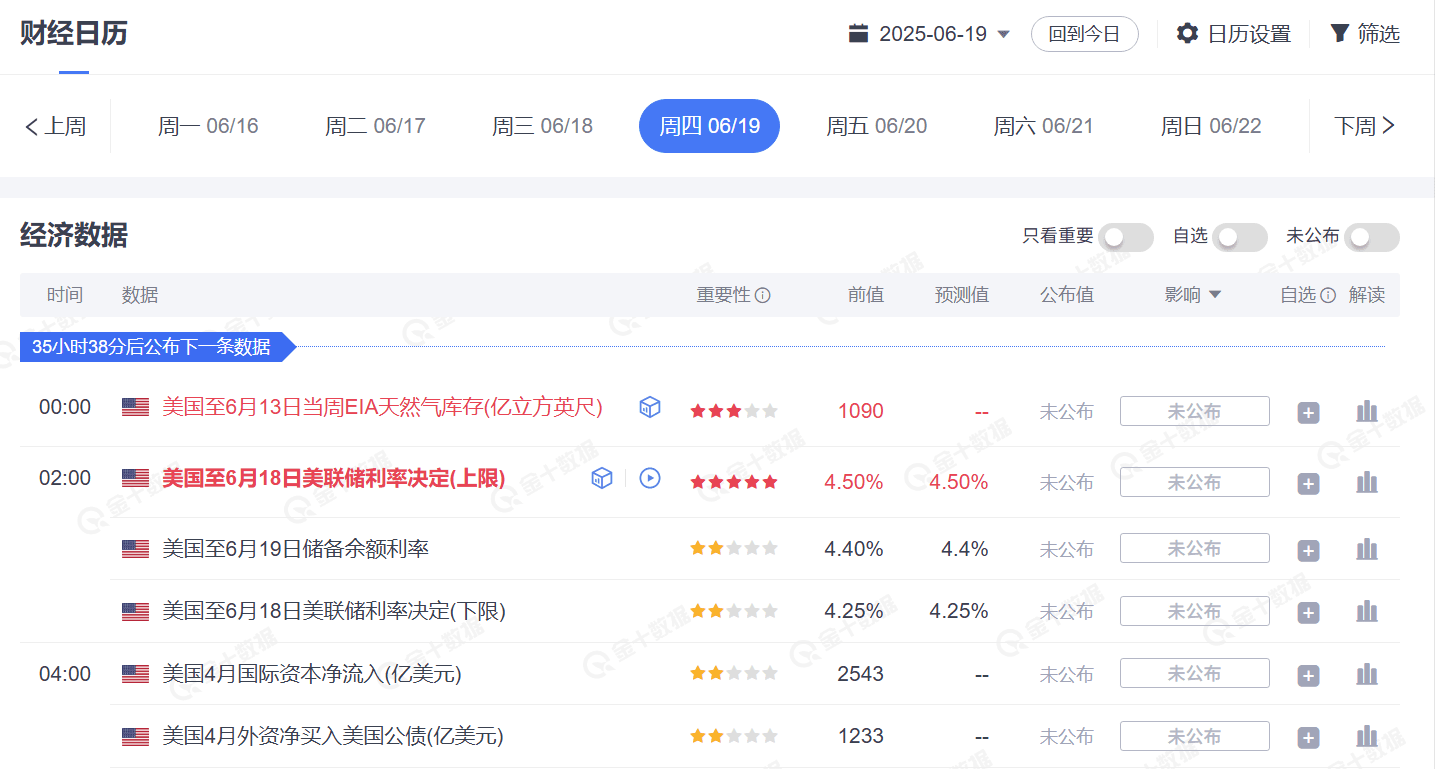Click the 解读 column header
Image resolution: width=1435 pixels, height=769 pixels.
point(1367,295)
